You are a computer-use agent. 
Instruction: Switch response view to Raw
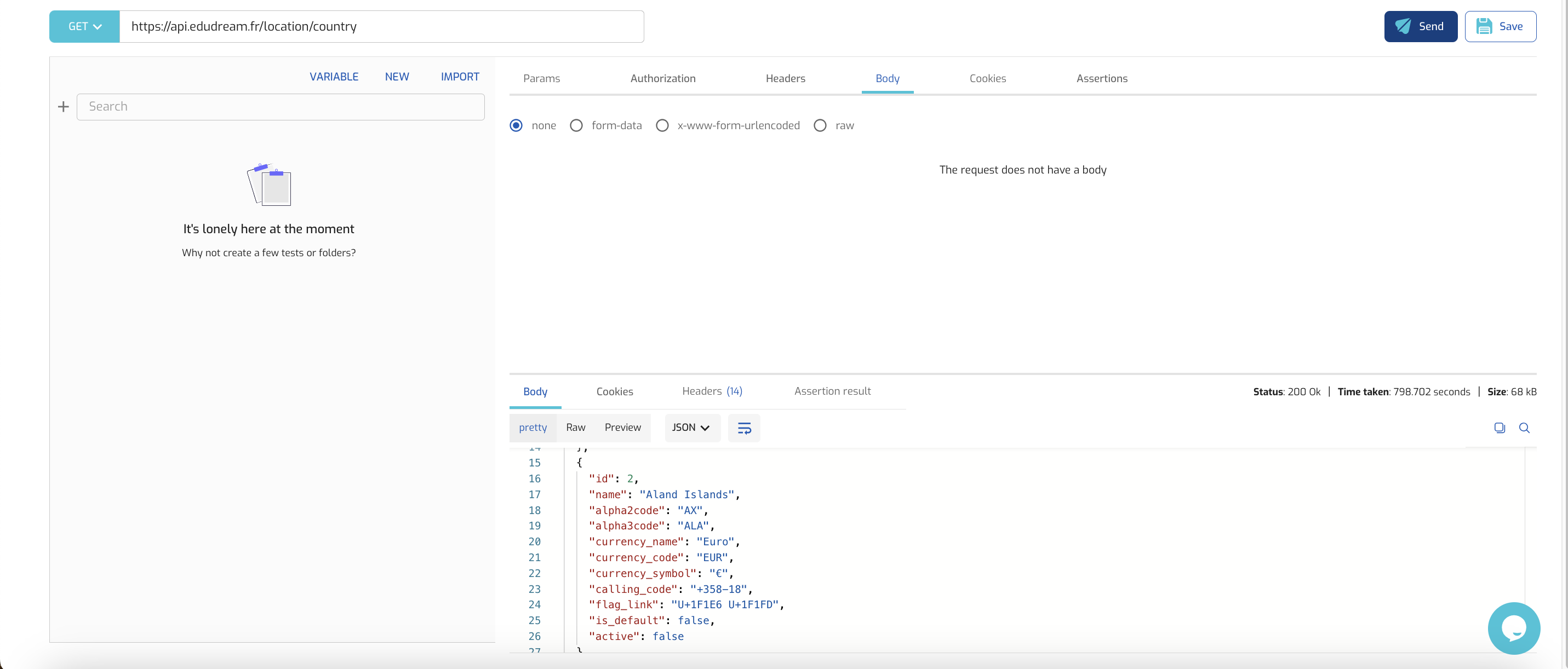click(575, 428)
